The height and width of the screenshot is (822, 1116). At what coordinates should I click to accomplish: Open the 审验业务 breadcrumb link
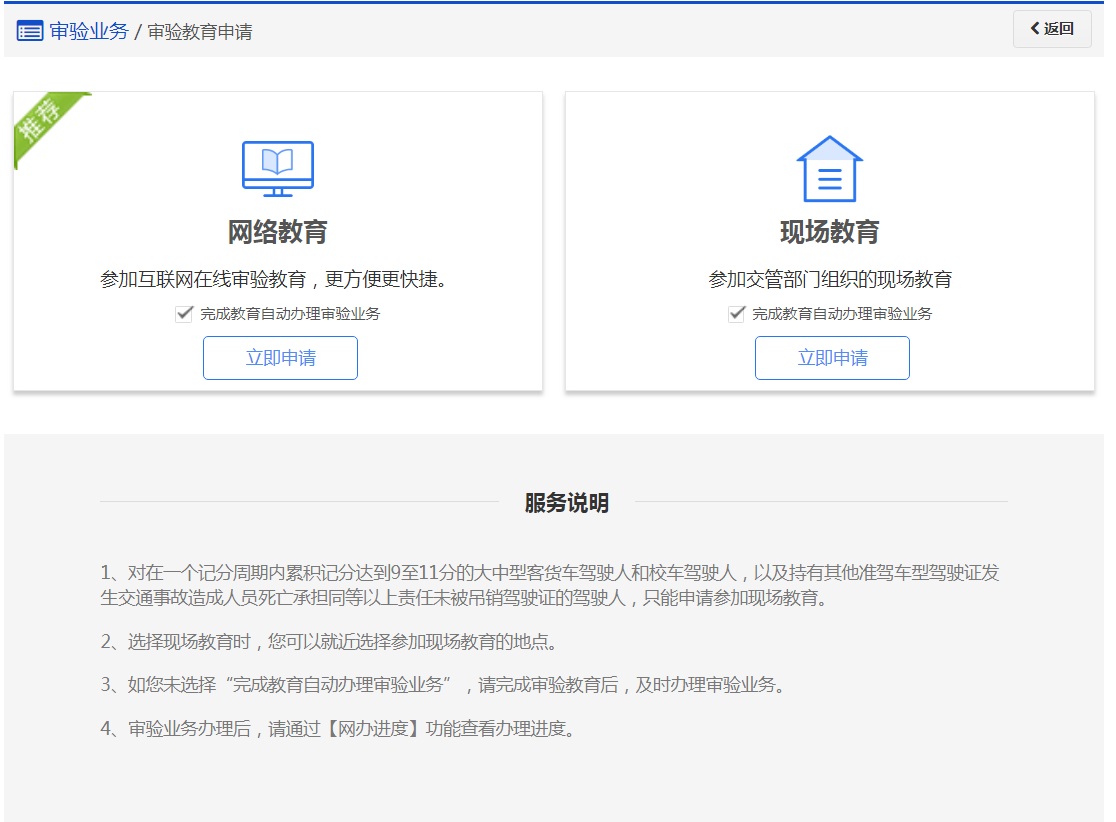pyautogui.click(x=89, y=31)
